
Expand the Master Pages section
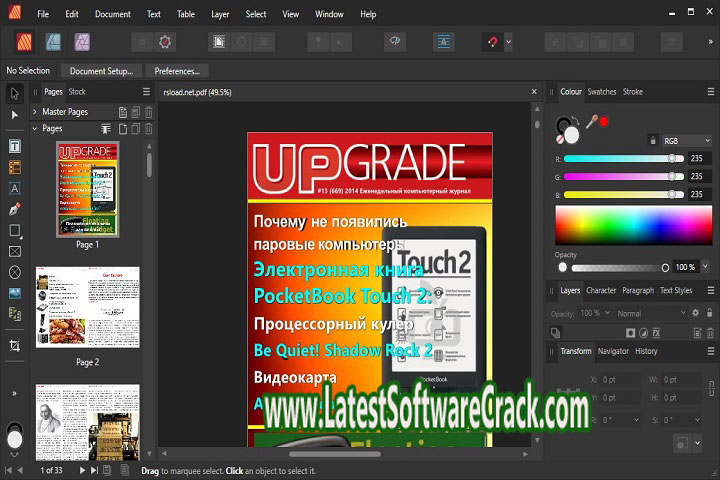coord(34,112)
